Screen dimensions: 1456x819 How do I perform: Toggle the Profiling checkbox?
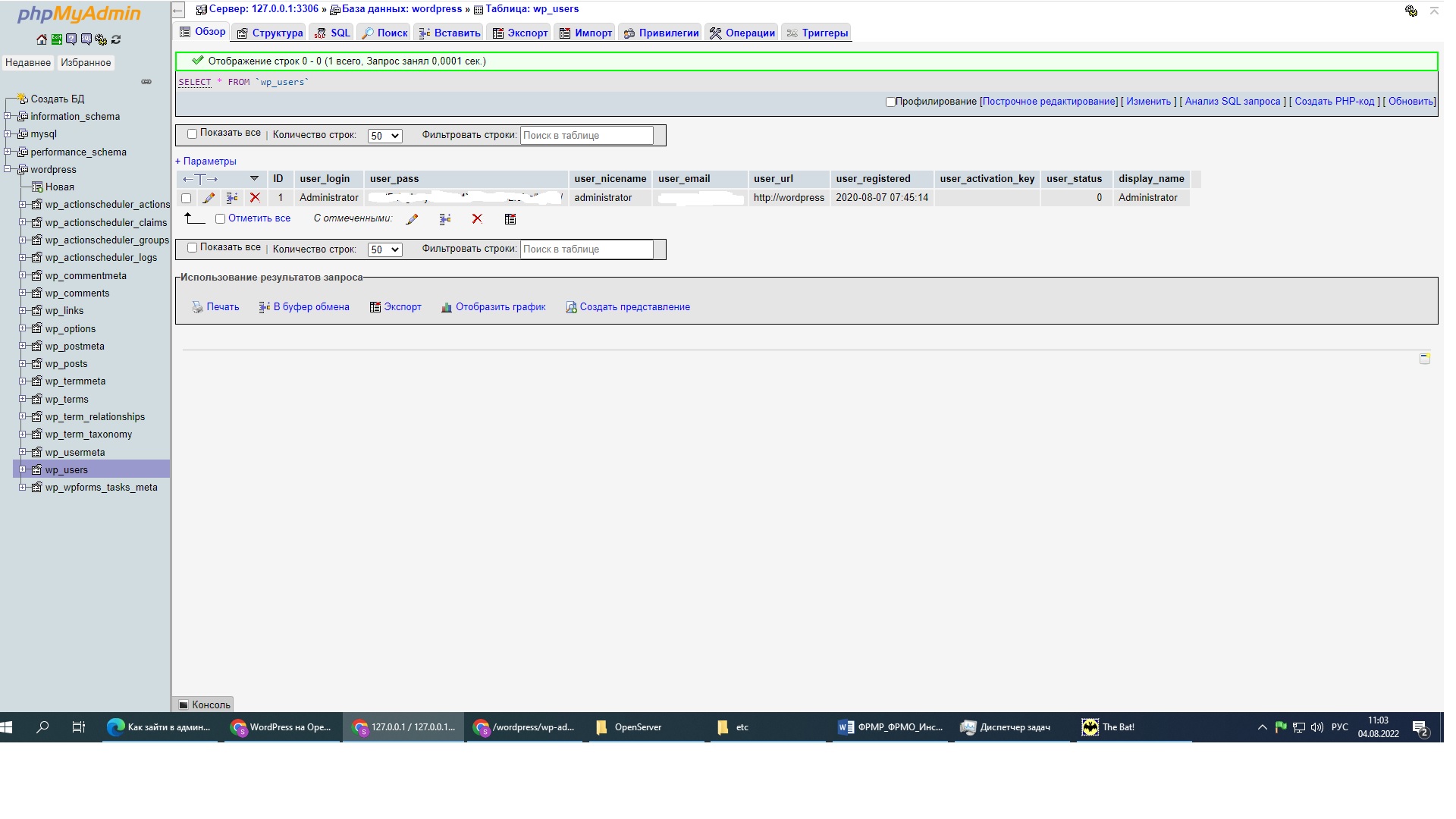tap(890, 102)
